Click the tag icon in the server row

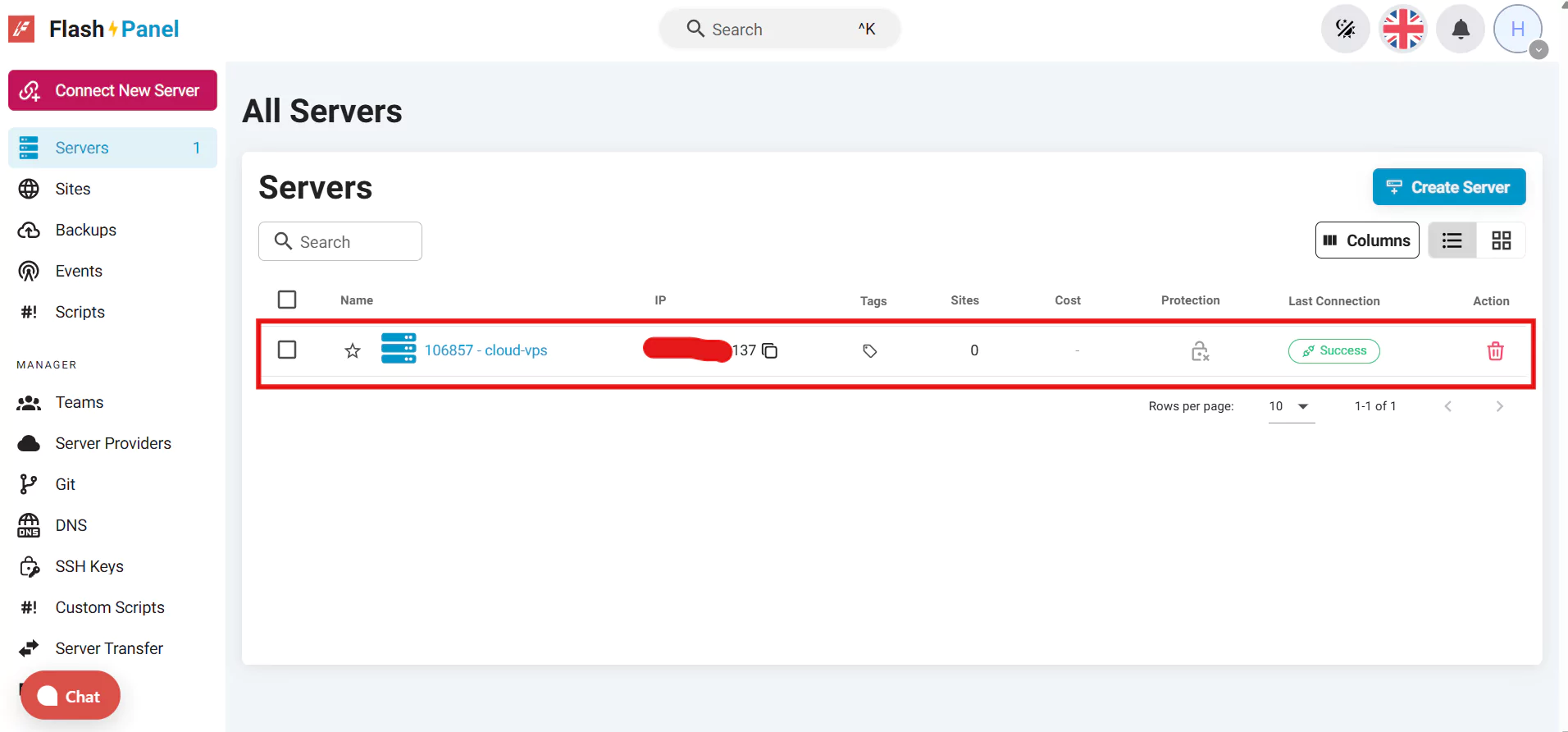(x=870, y=351)
